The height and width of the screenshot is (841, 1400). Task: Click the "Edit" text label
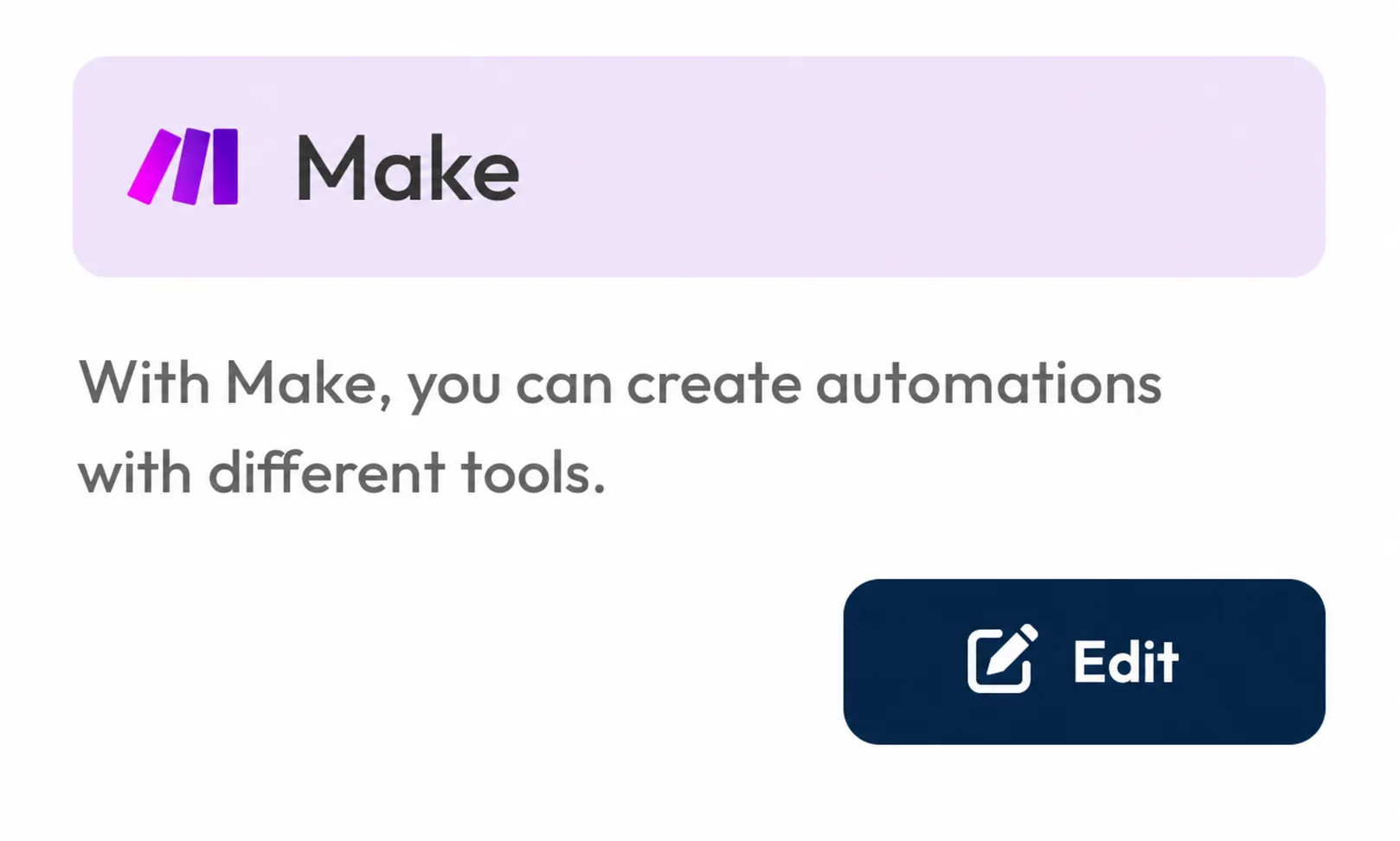click(x=1126, y=662)
